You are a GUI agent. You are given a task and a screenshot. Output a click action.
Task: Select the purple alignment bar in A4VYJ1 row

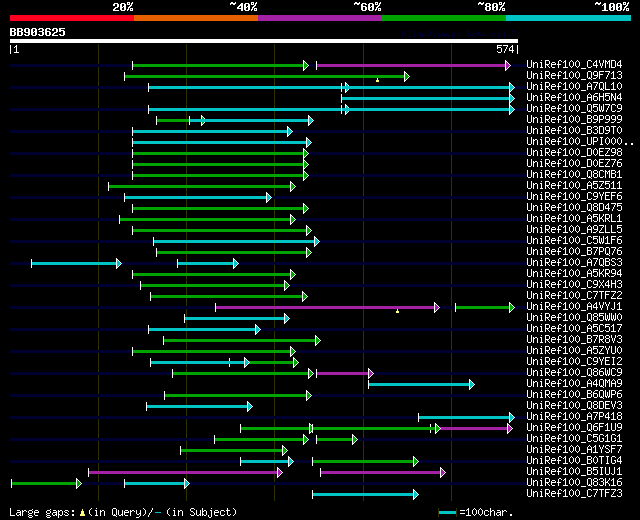(x=327, y=307)
